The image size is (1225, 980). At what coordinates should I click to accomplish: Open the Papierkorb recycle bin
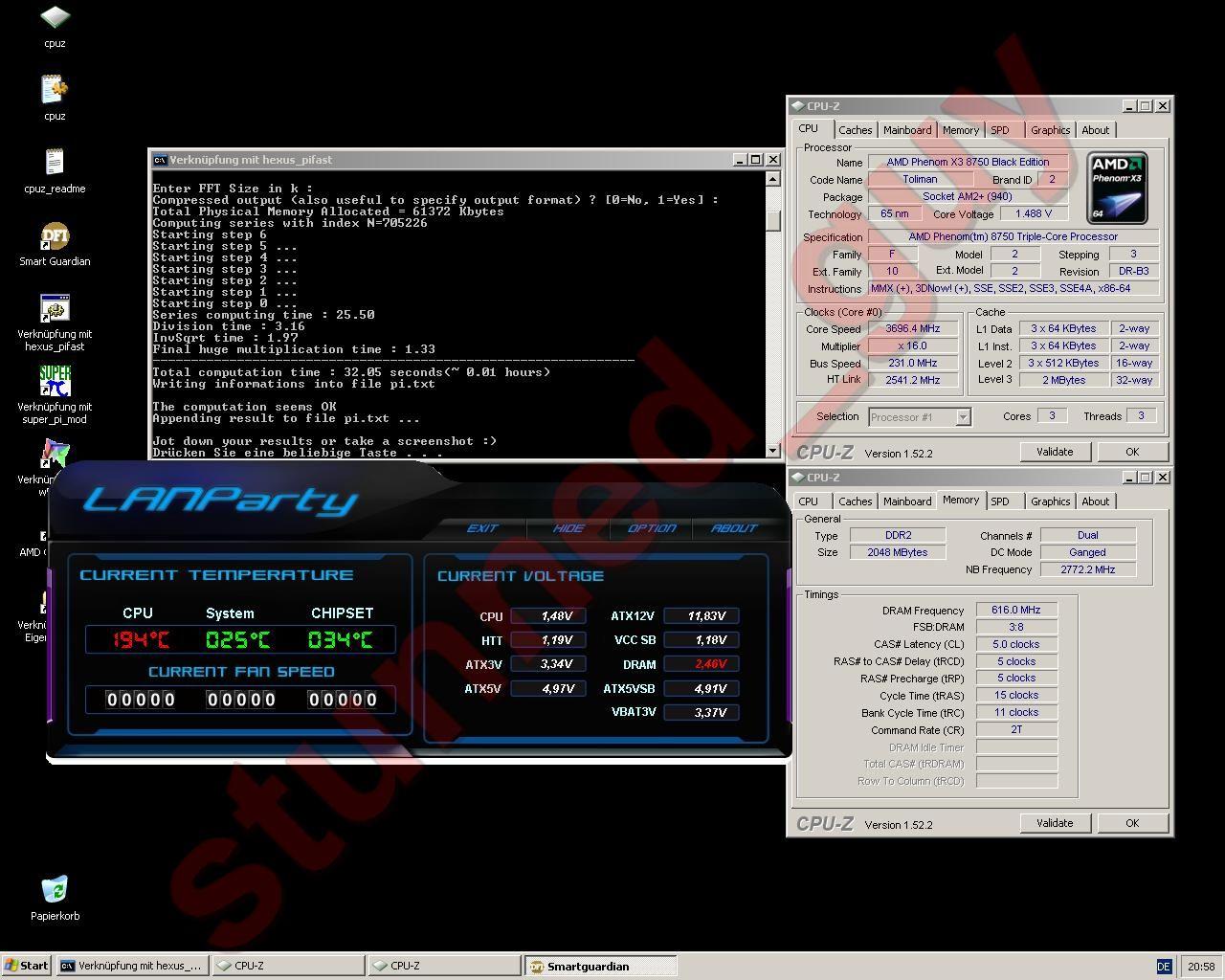point(55,889)
